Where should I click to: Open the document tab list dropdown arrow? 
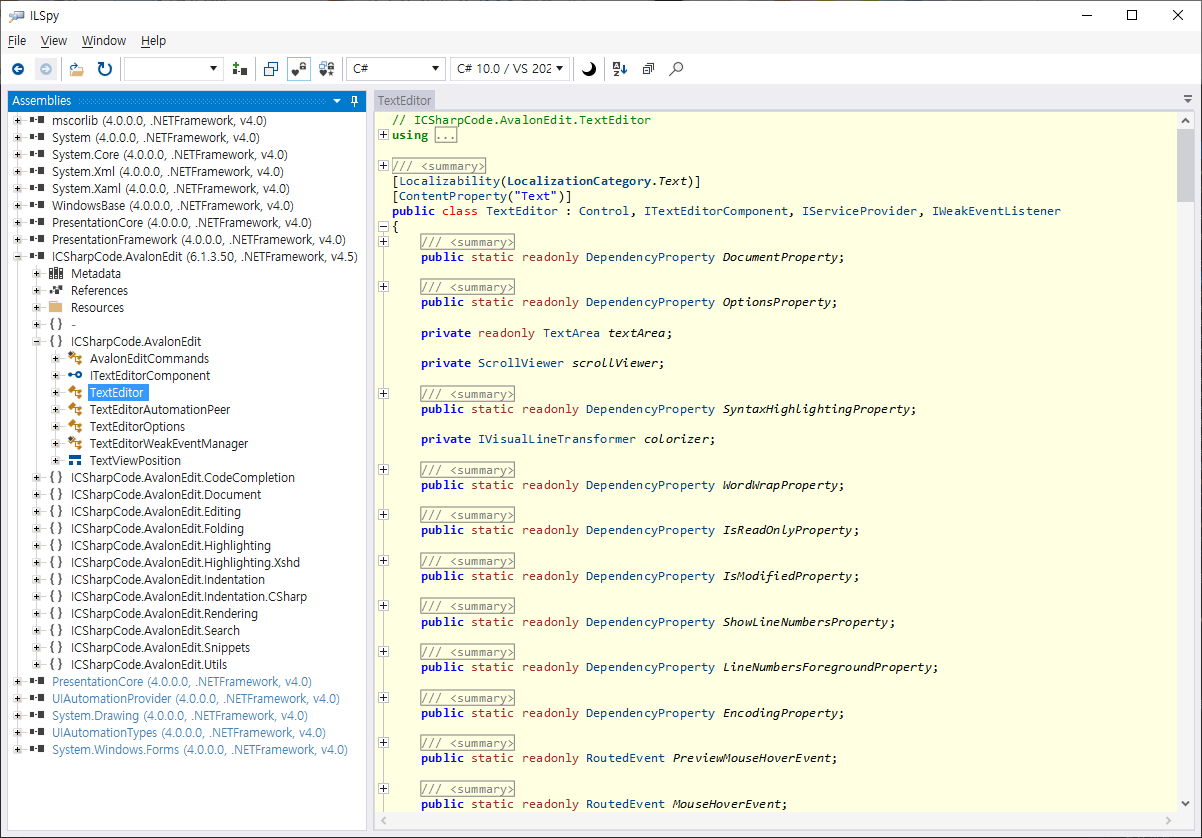click(1188, 100)
